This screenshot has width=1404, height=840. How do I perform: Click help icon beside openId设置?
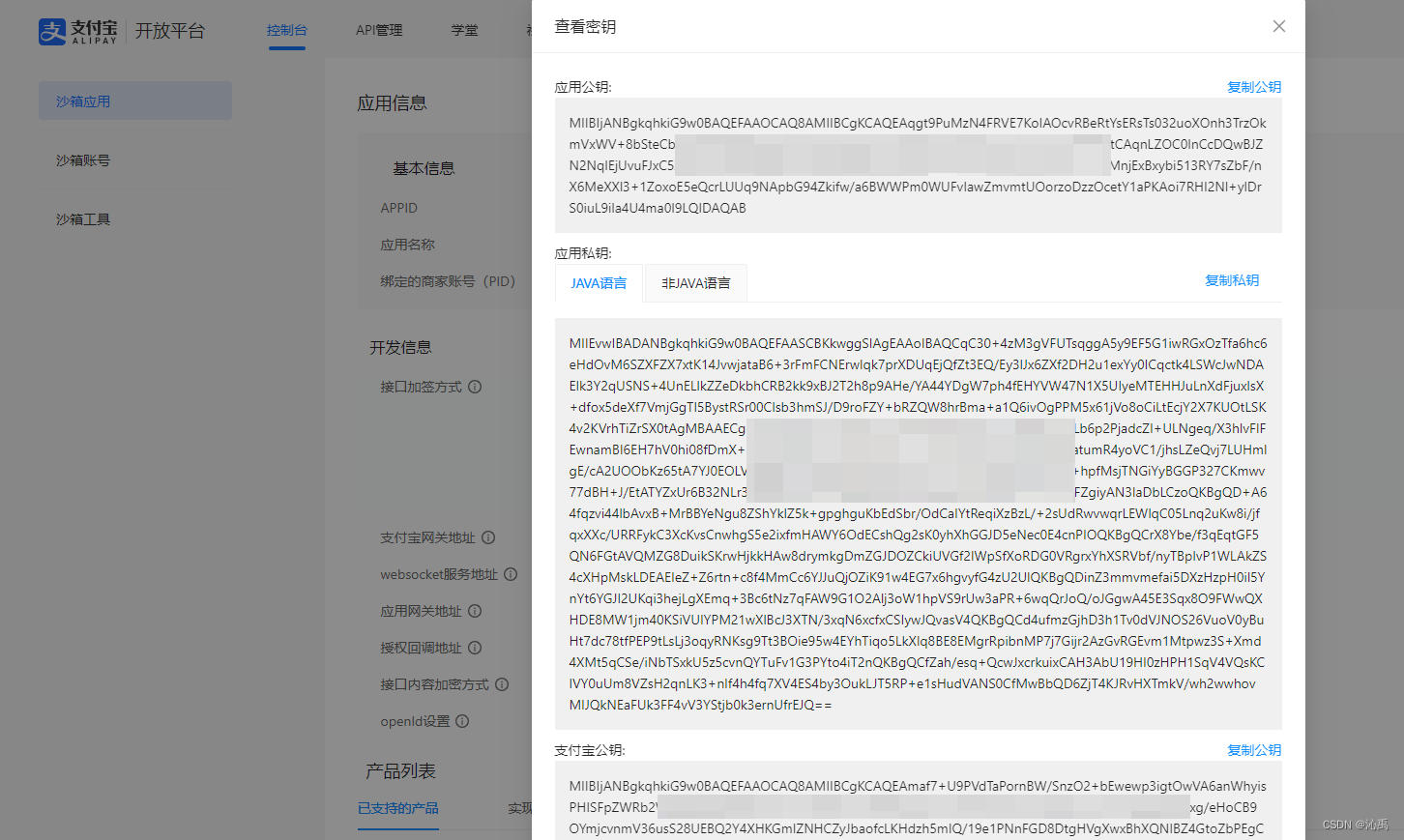[462, 721]
